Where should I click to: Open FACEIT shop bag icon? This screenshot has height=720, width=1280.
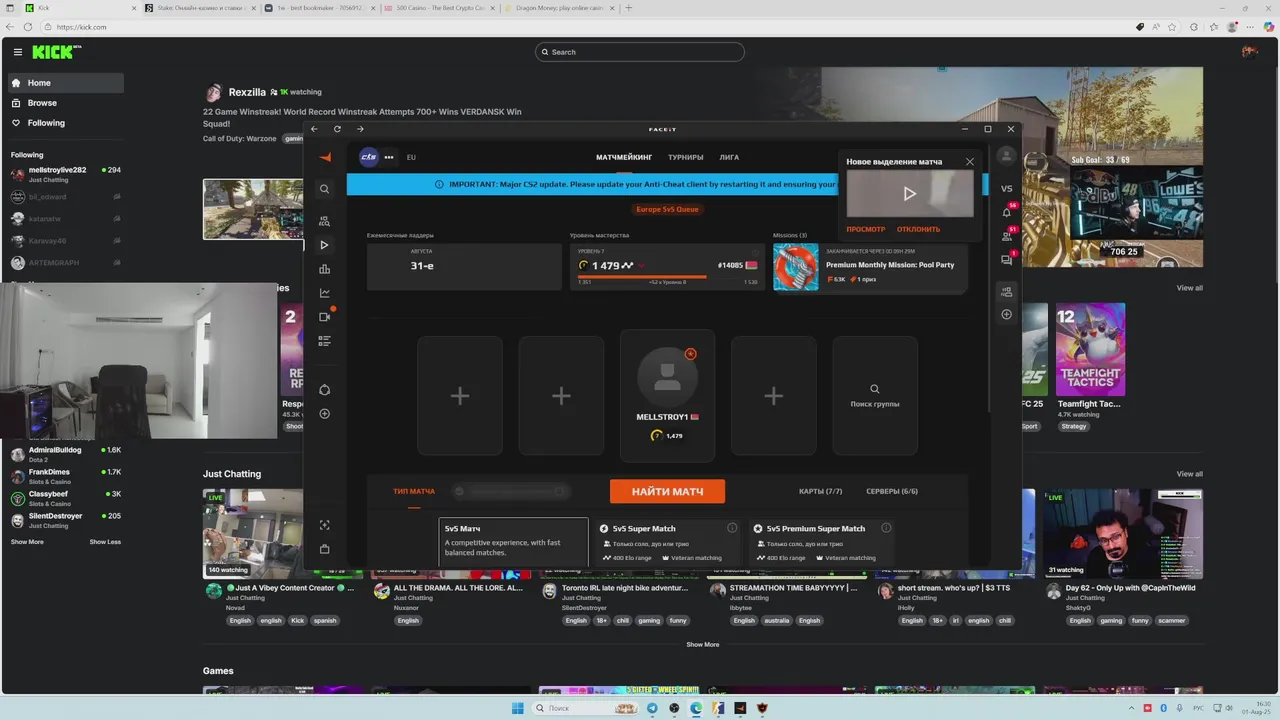point(324,549)
